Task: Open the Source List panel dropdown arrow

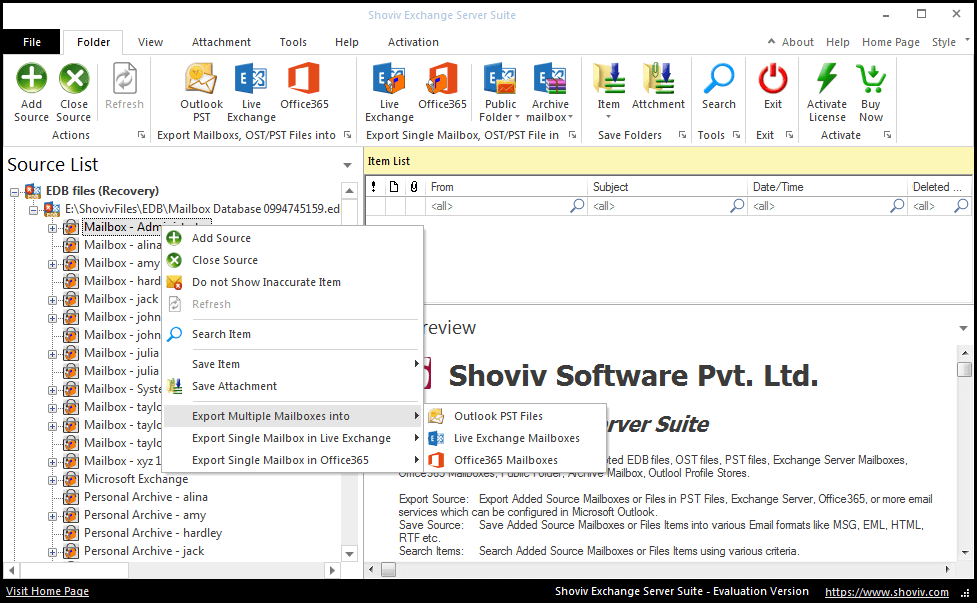Action: (347, 165)
